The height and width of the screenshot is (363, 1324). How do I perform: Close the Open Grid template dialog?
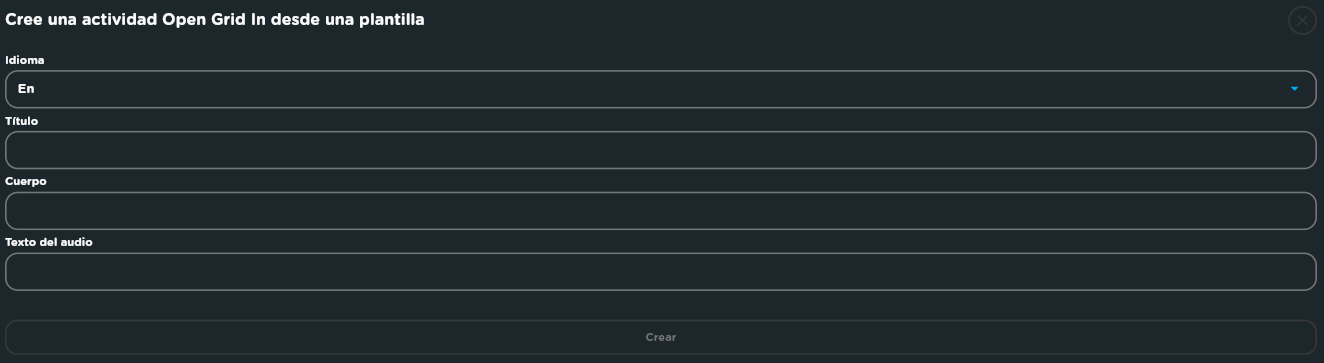[x=1302, y=20]
